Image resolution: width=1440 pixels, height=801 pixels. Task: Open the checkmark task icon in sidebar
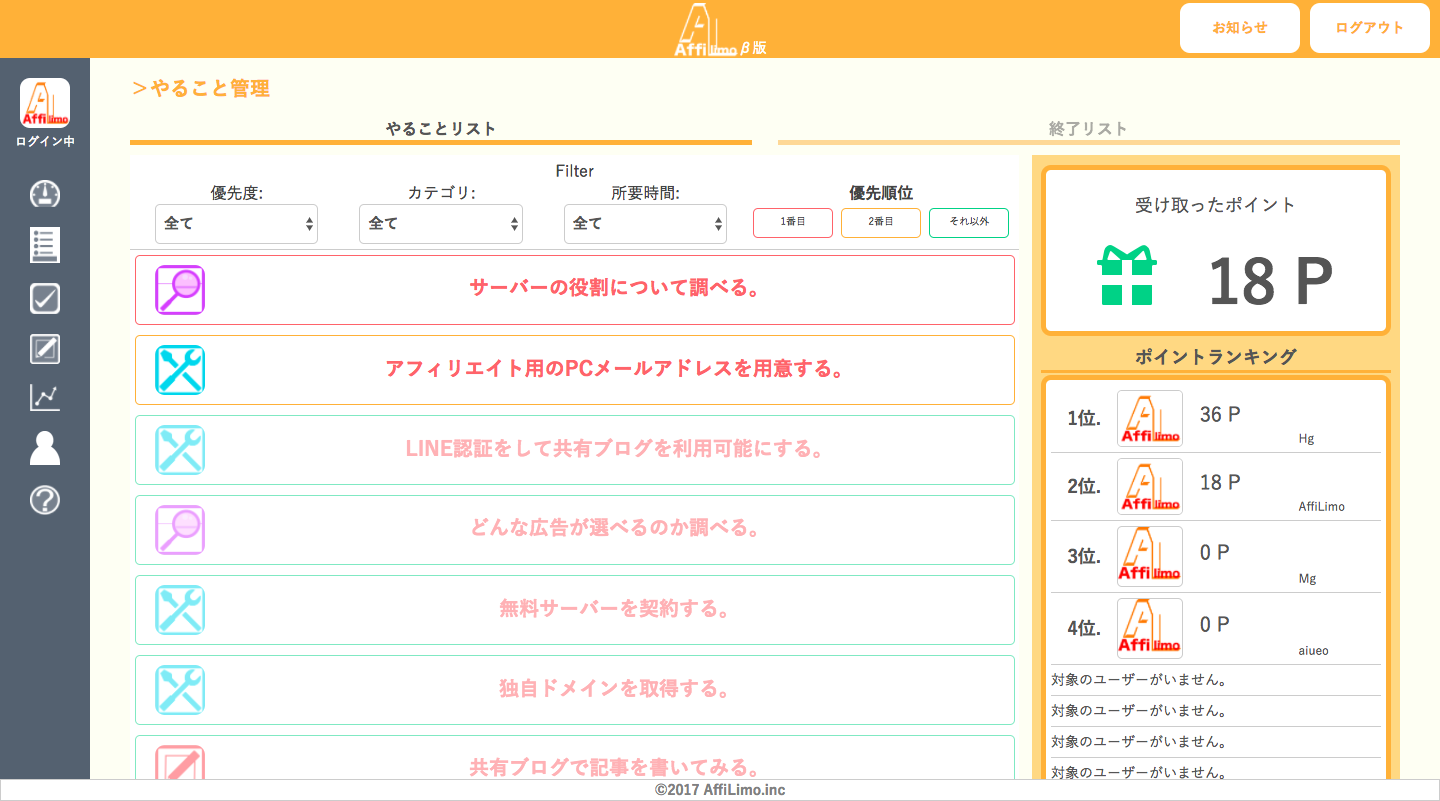[x=45, y=297]
